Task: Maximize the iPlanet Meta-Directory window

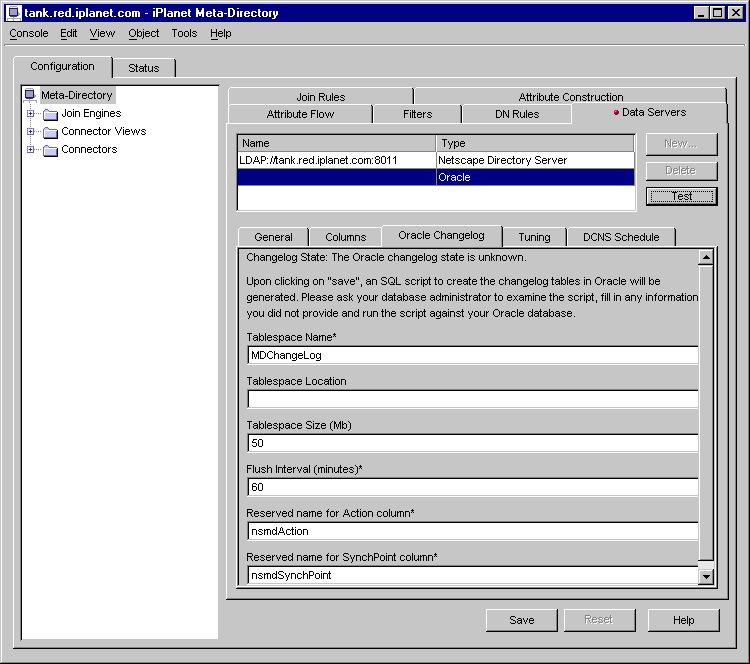Action: 718,13
